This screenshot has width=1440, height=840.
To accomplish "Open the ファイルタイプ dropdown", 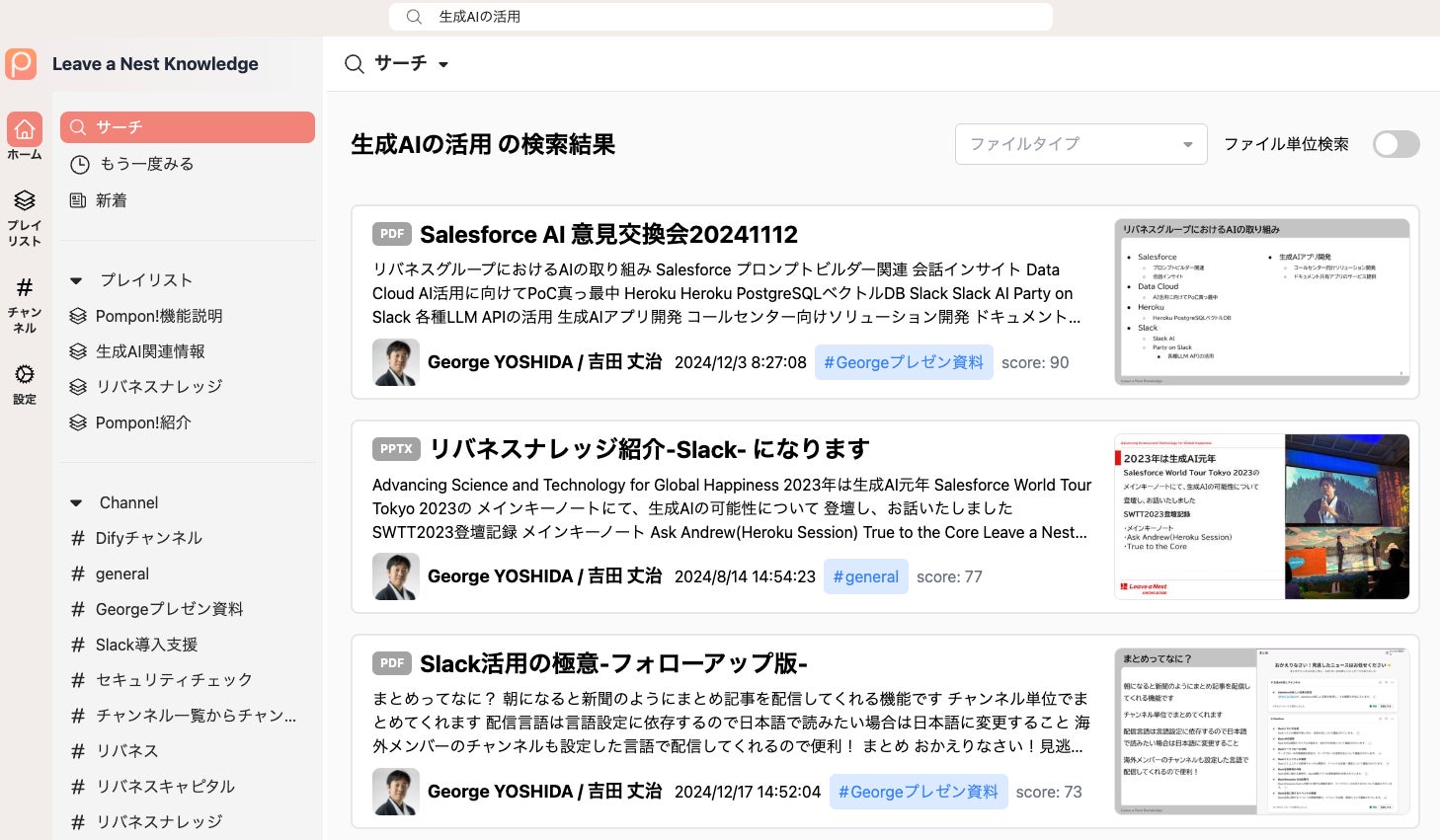I will click(x=1080, y=144).
